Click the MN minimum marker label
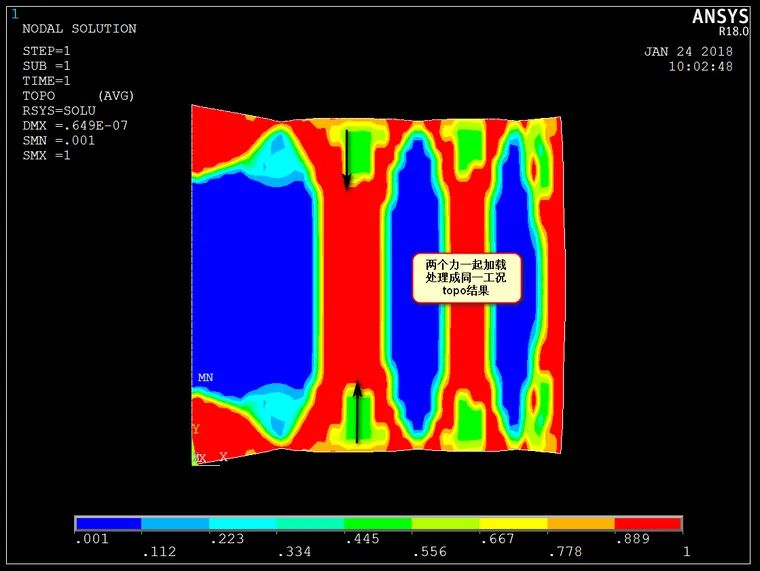 pos(206,377)
